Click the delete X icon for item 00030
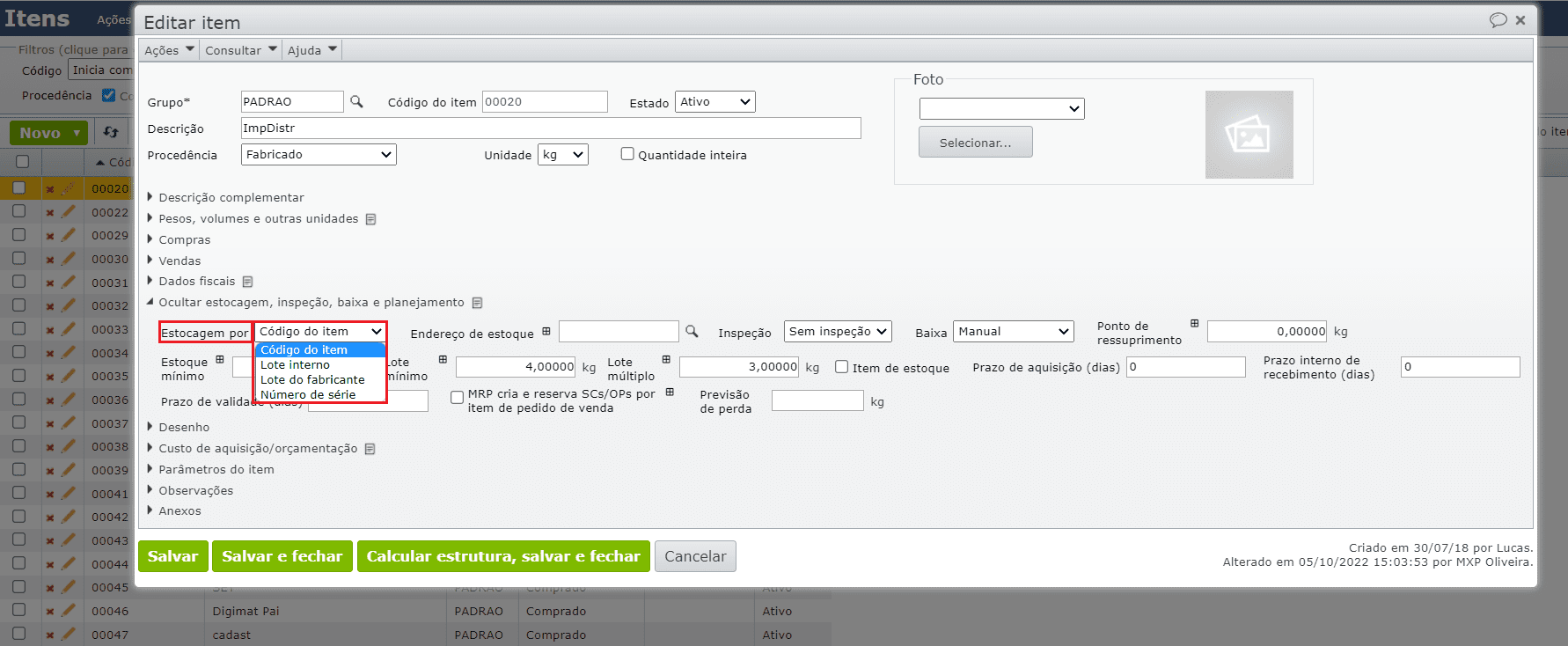Viewport: 1568px width, 646px height. coord(50,260)
